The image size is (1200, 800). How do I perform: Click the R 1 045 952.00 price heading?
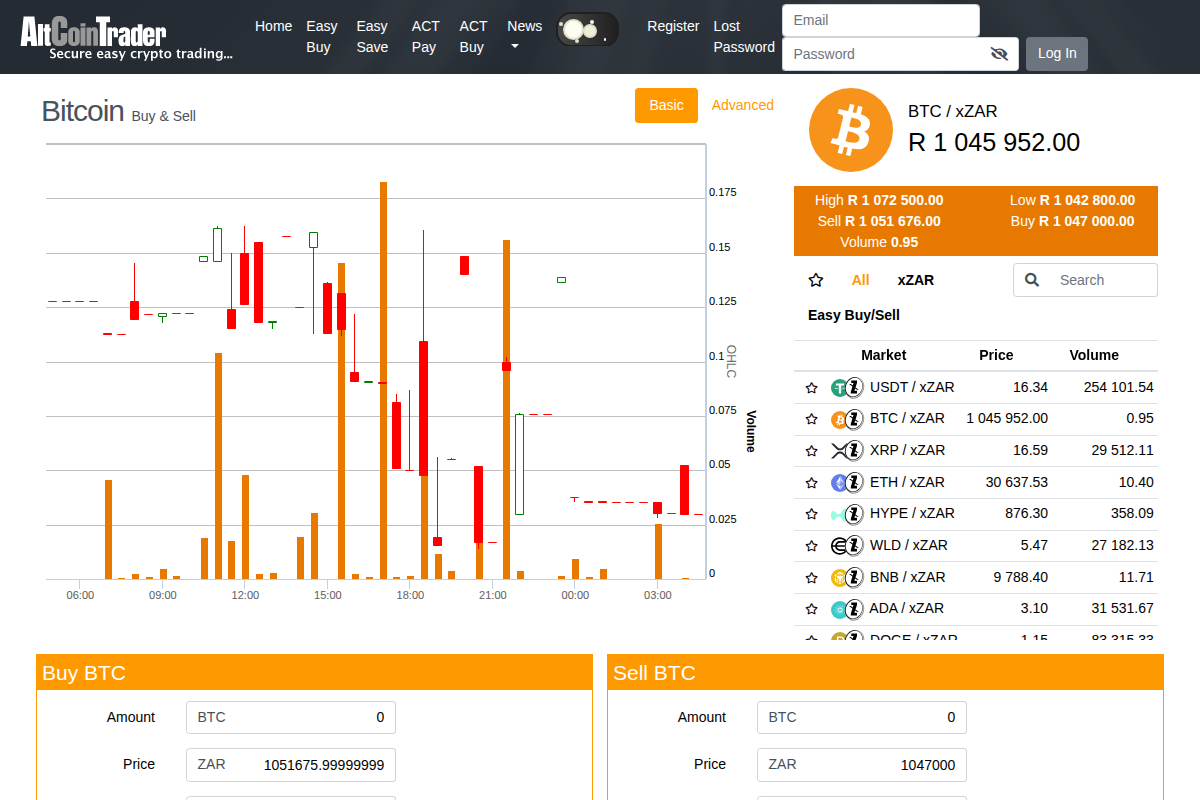[994, 142]
